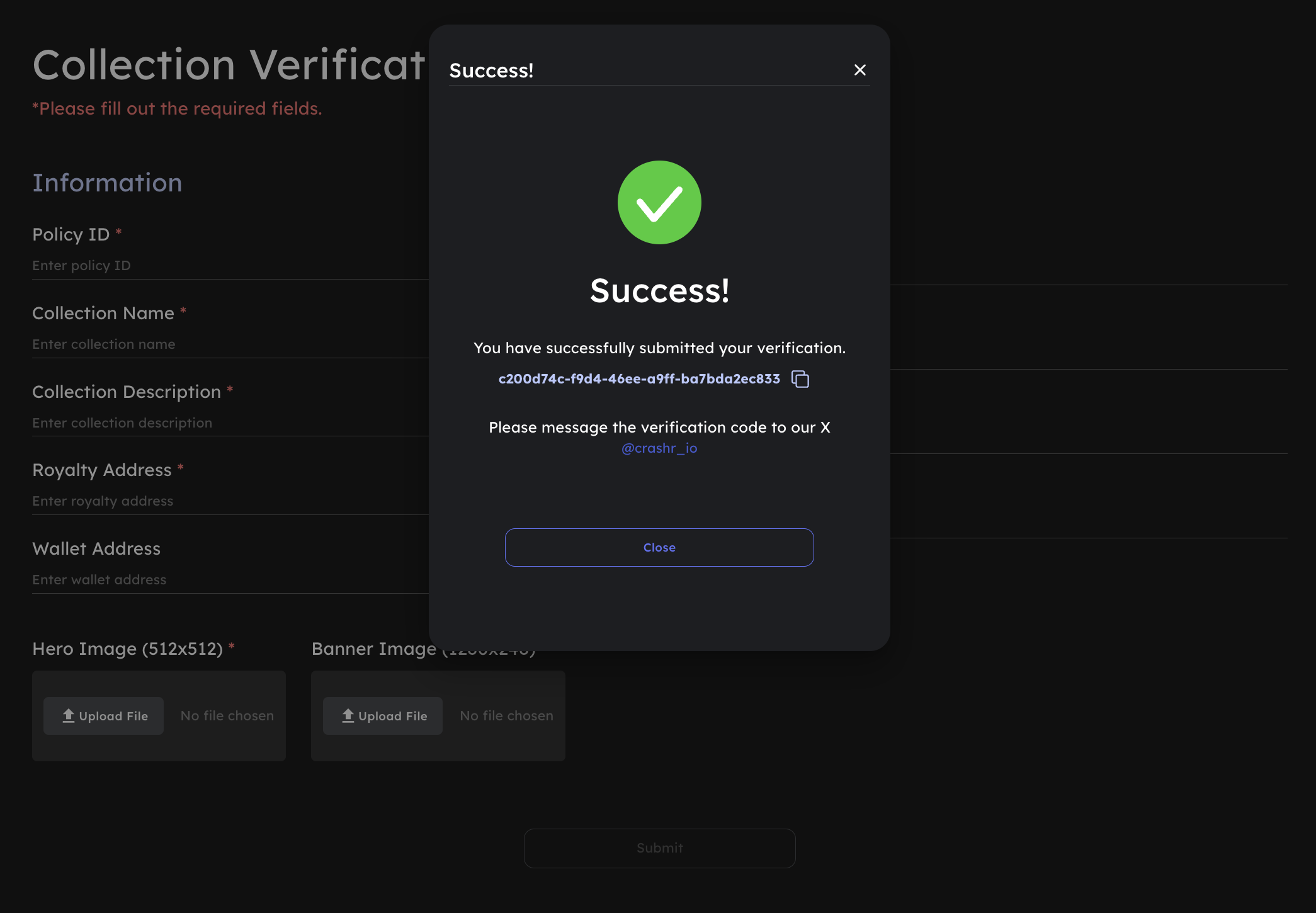The height and width of the screenshot is (913, 1316).
Task: Focus the Collection Name input field
Action: pos(230,344)
